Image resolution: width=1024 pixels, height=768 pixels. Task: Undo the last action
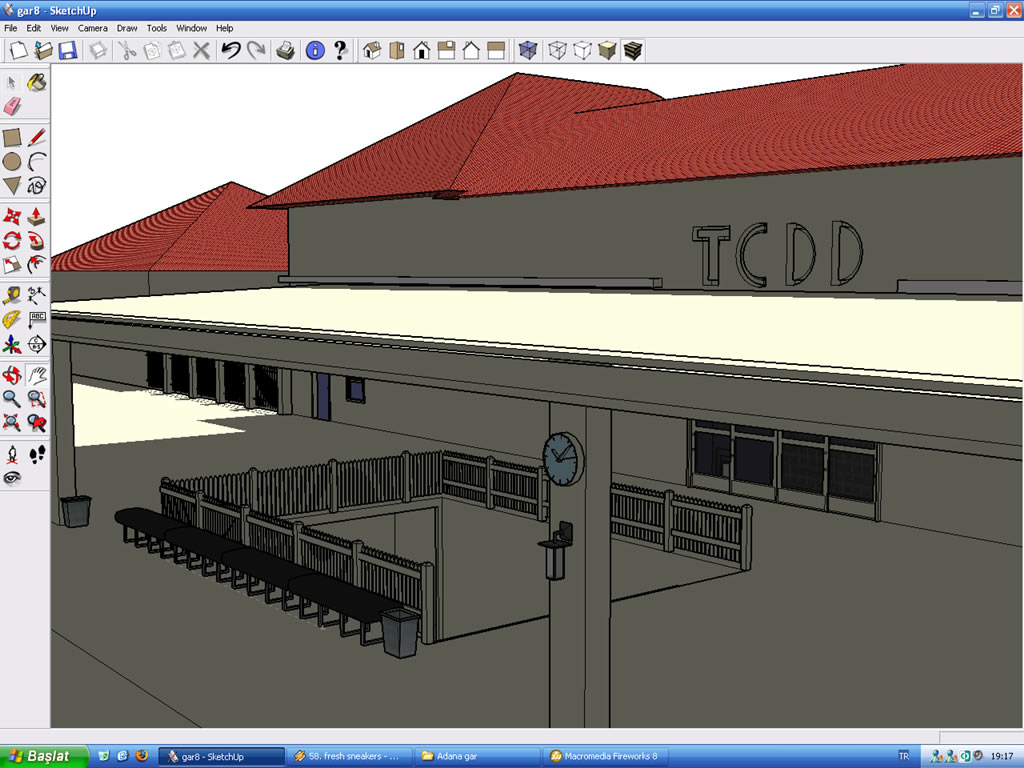pos(231,50)
